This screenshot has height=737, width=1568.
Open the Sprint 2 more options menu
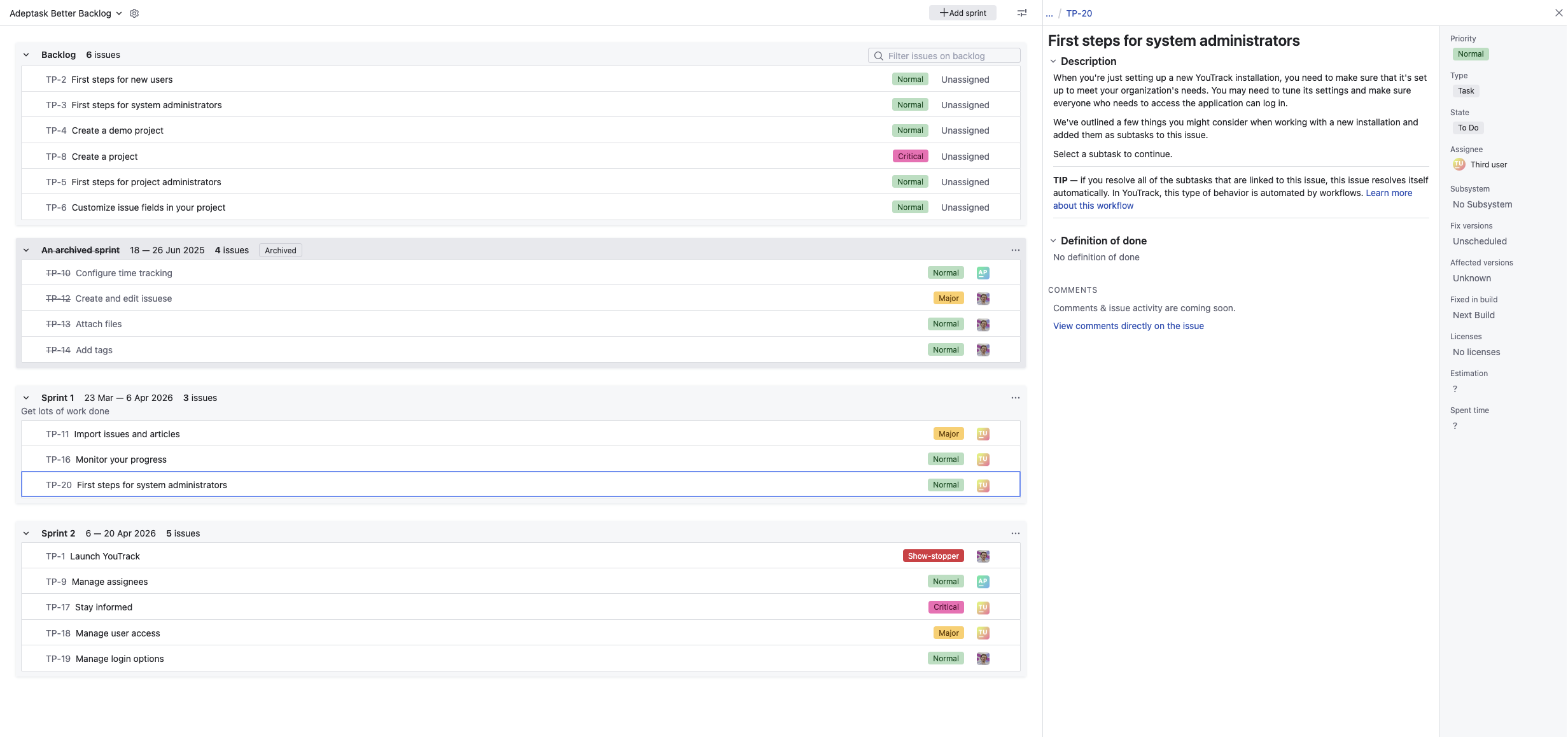click(1016, 533)
